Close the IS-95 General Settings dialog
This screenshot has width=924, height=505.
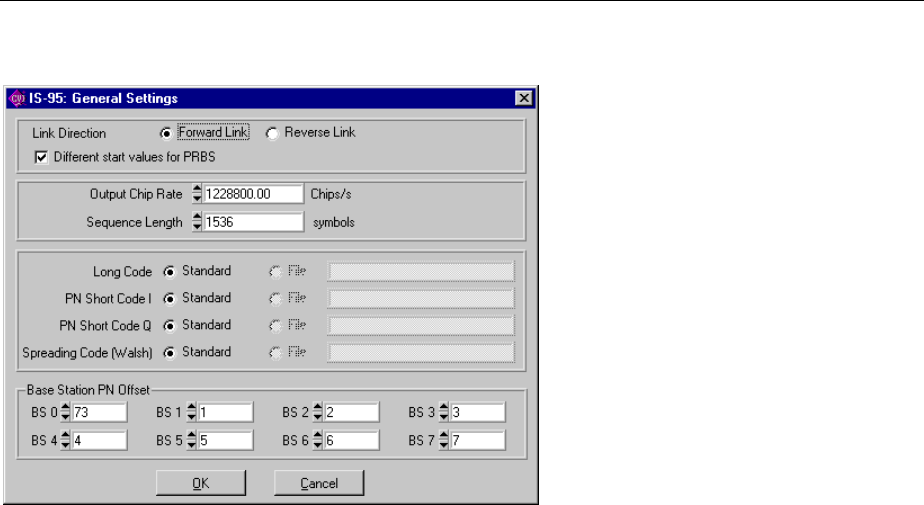pyautogui.click(x=524, y=98)
